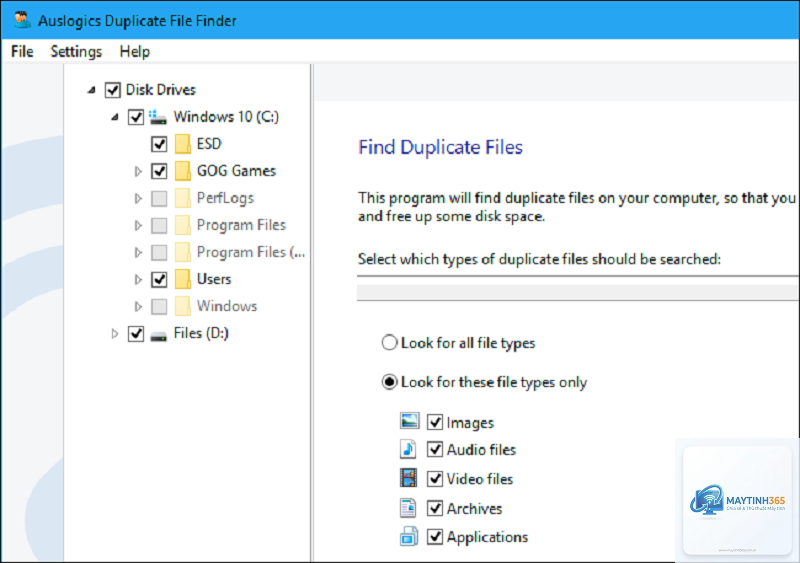The height and width of the screenshot is (563, 800).
Task: Check the Windows folder checkbox
Action: click(159, 307)
